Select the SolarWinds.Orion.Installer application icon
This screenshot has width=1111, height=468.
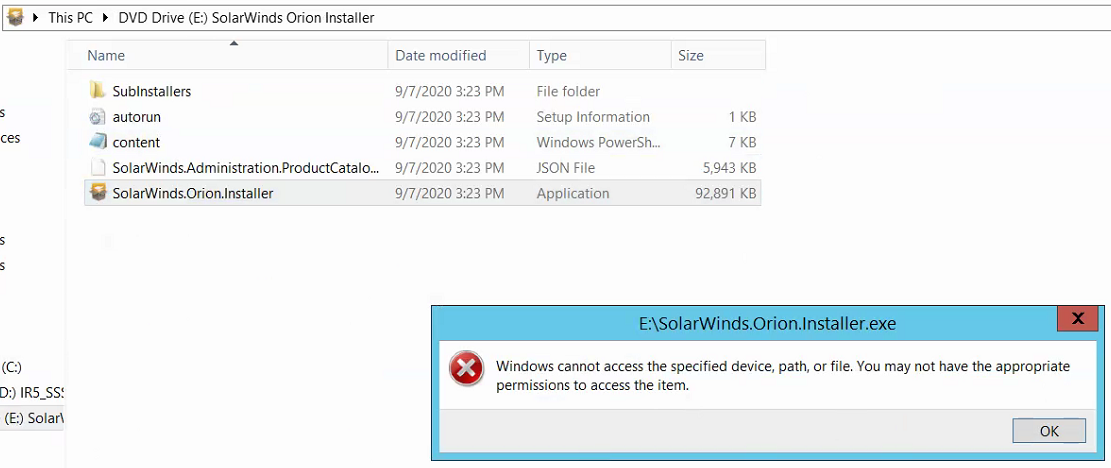coord(98,193)
